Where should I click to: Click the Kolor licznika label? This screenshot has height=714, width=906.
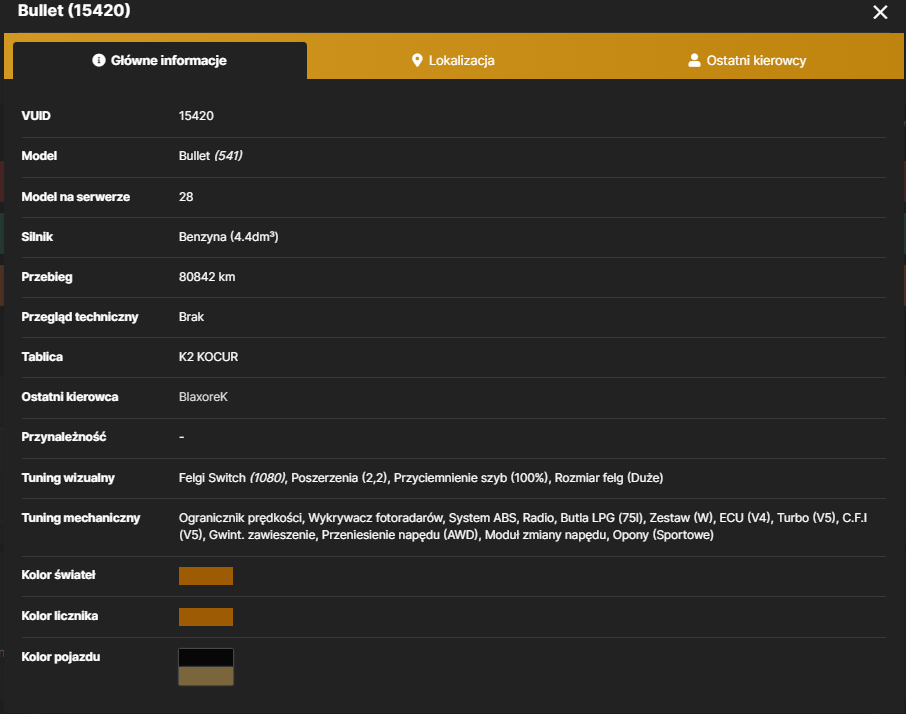point(60,616)
